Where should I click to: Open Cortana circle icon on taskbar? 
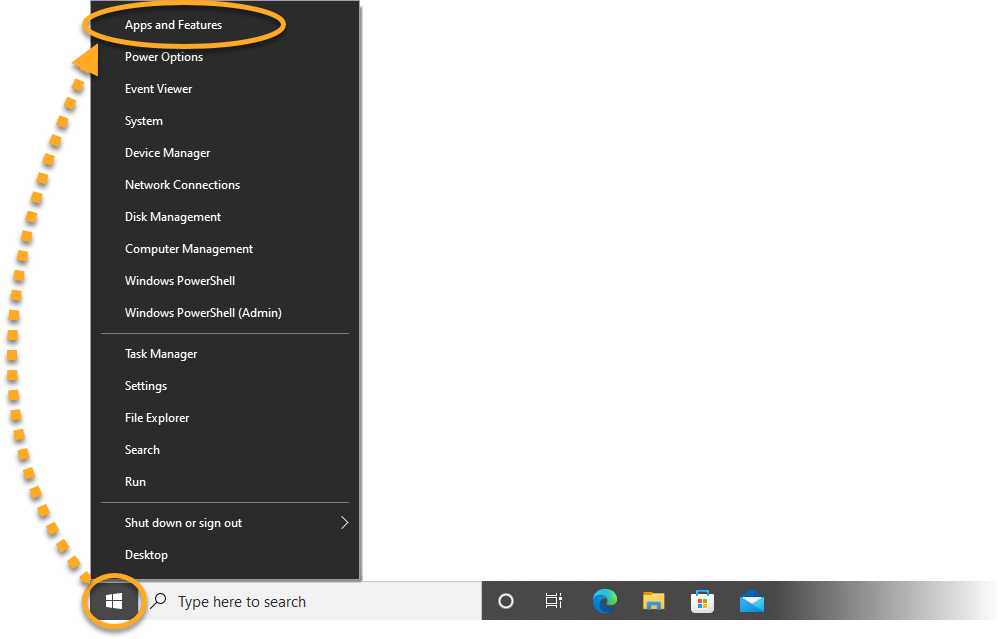click(x=506, y=601)
